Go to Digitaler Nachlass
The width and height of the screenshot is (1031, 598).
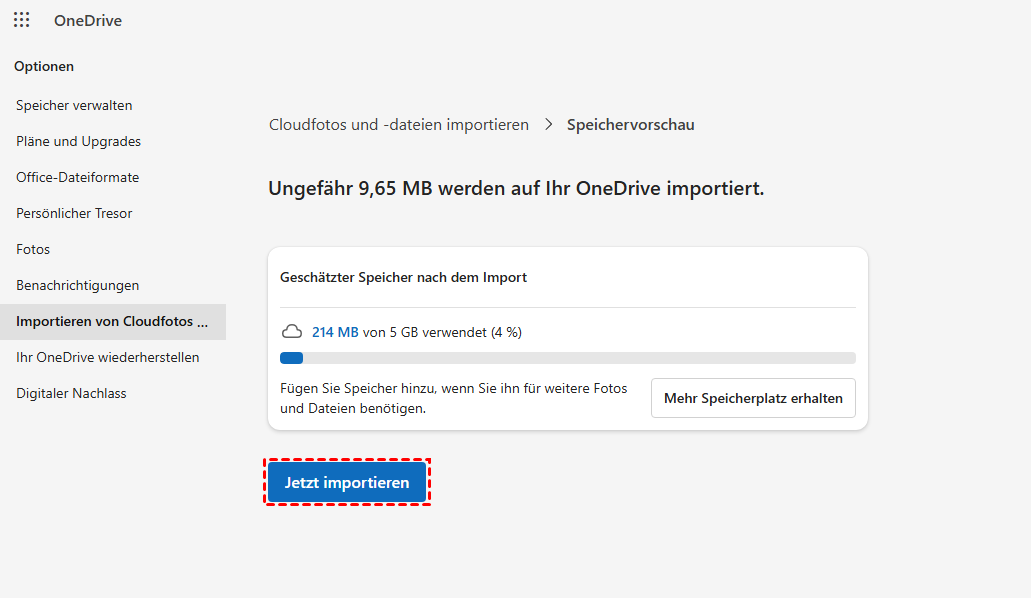pyautogui.click(x=71, y=393)
